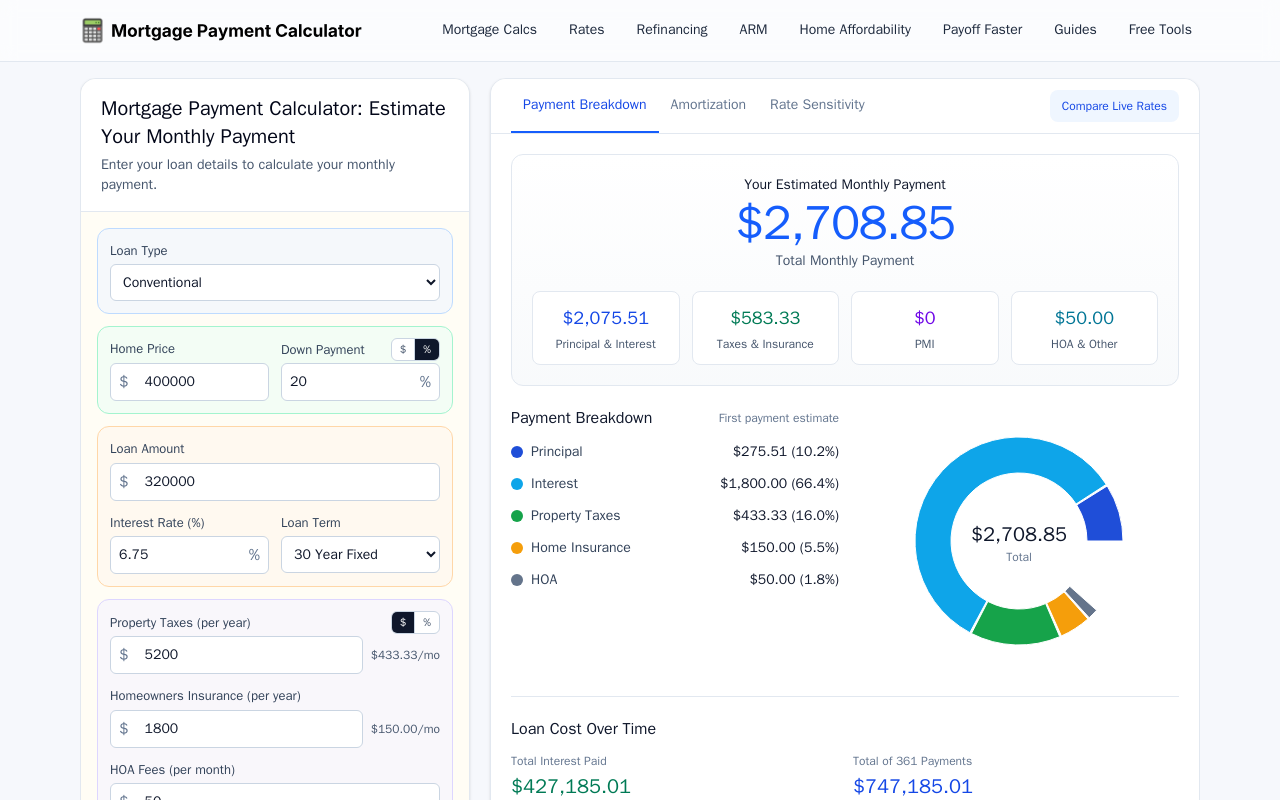Focus the Homeowners Insurance input field
The width and height of the screenshot is (1280, 800).
pos(236,729)
